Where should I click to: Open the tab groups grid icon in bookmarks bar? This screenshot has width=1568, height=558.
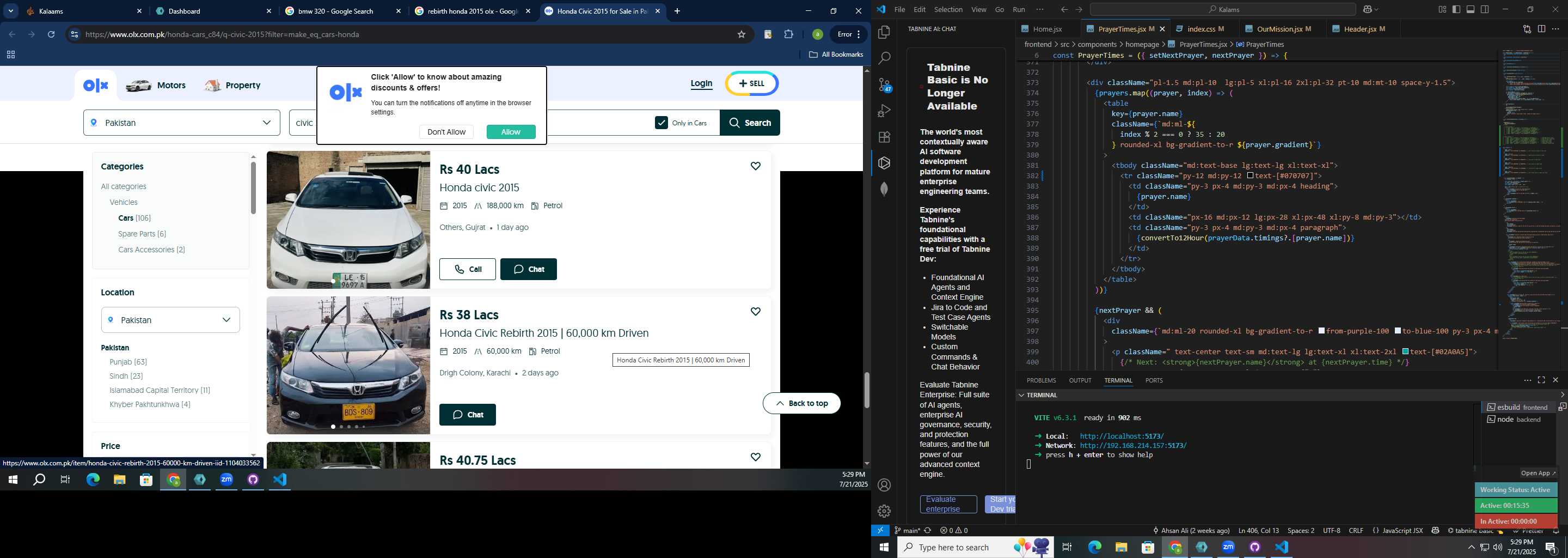[10, 55]
